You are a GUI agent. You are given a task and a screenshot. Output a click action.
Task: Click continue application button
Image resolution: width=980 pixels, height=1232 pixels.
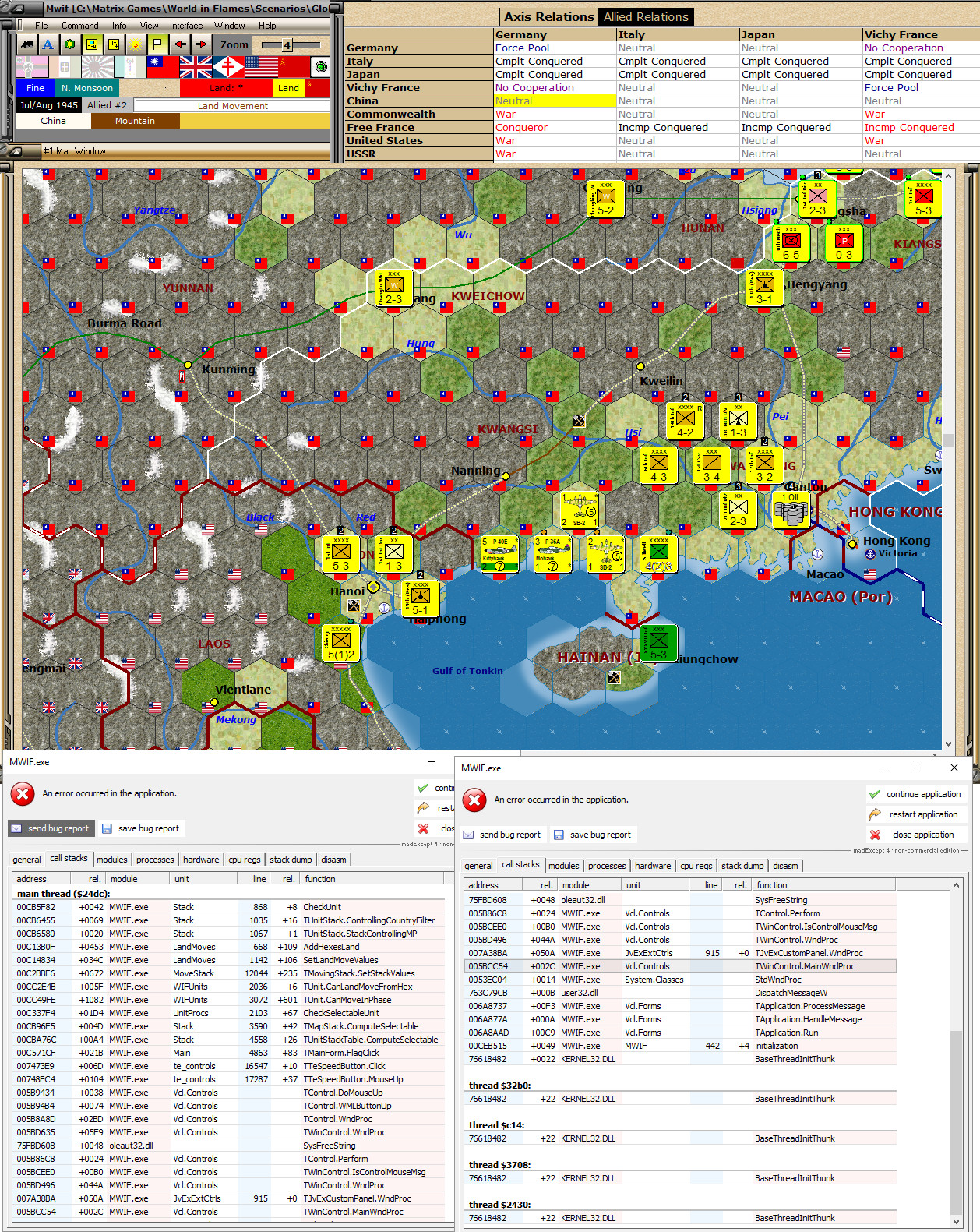[916, 794]
